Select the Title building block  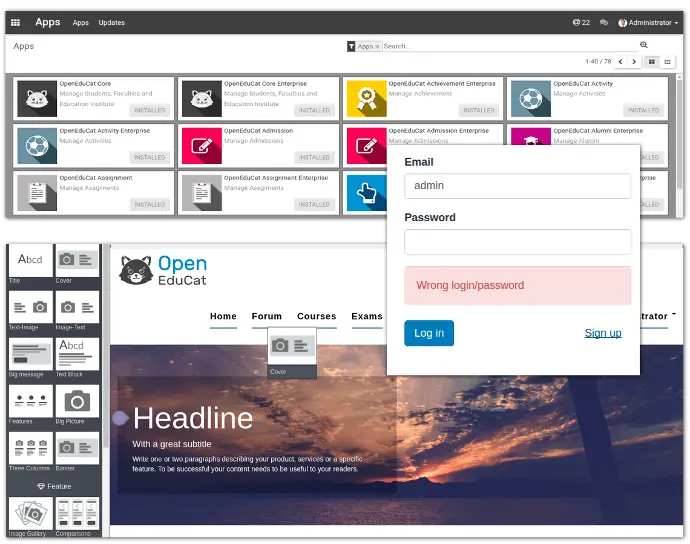point(30,264)
